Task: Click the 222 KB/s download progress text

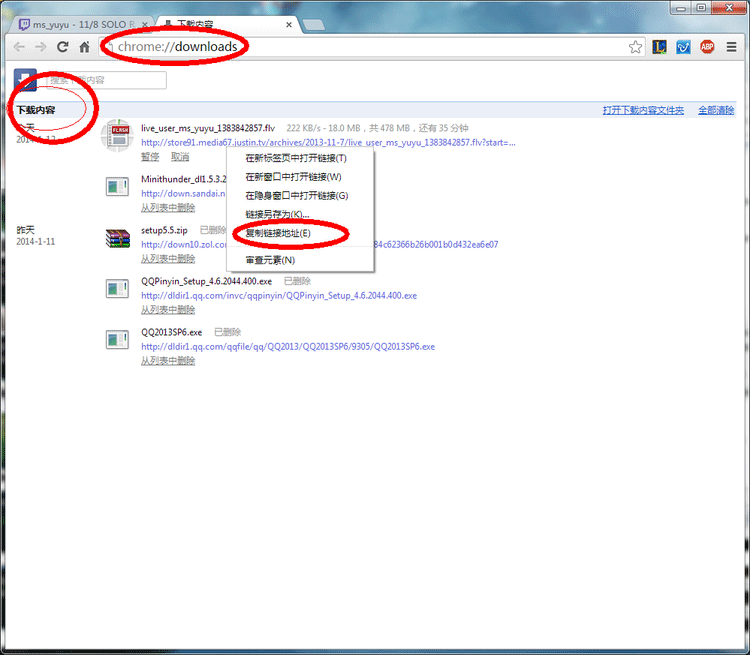Action: pos(377,128)
